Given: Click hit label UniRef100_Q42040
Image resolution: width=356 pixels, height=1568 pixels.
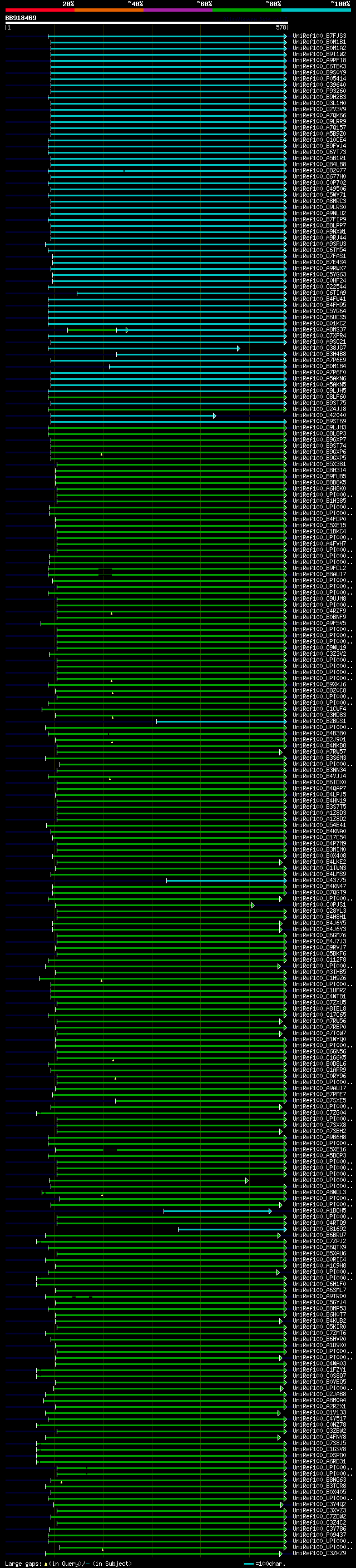Looking at the screenshot, I should [x=319, y=415].
